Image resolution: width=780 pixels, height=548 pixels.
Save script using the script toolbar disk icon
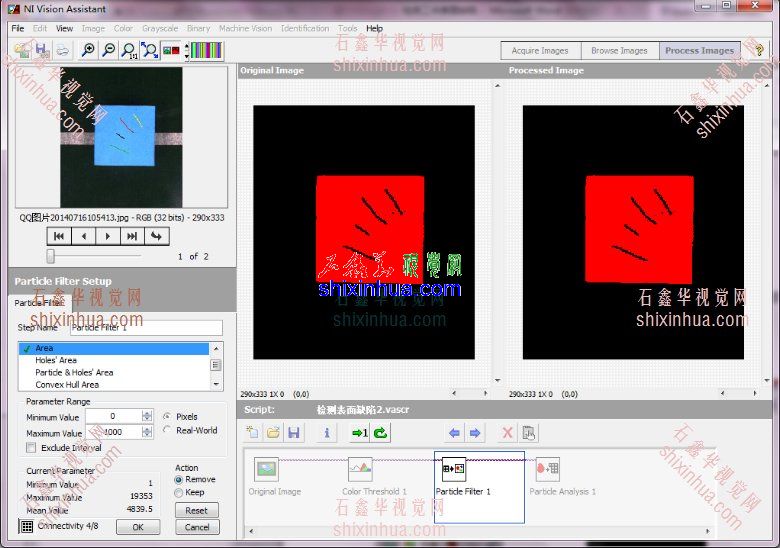click(x=293, y=433)
